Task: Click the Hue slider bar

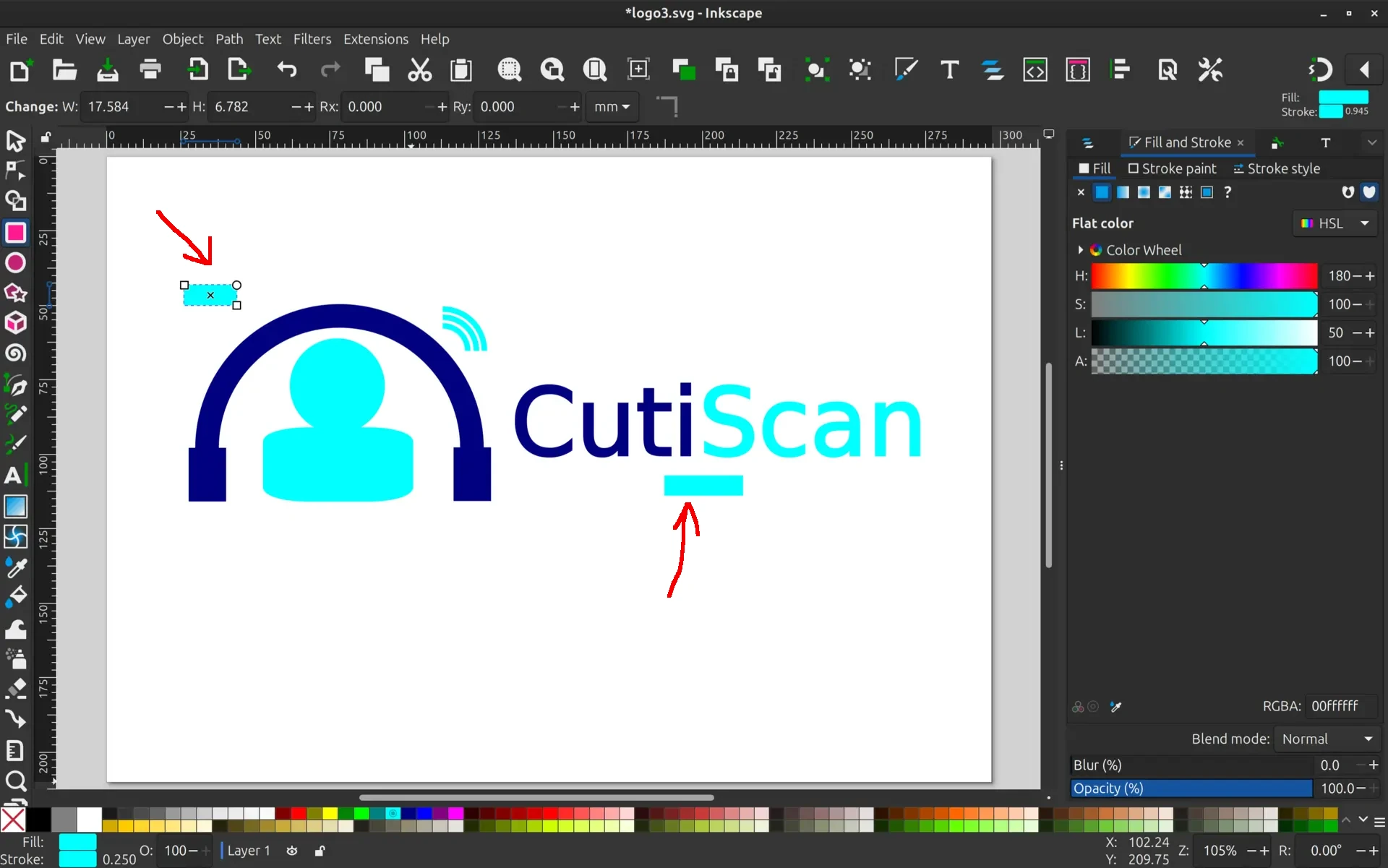Action: click(x=1204, y=276)
